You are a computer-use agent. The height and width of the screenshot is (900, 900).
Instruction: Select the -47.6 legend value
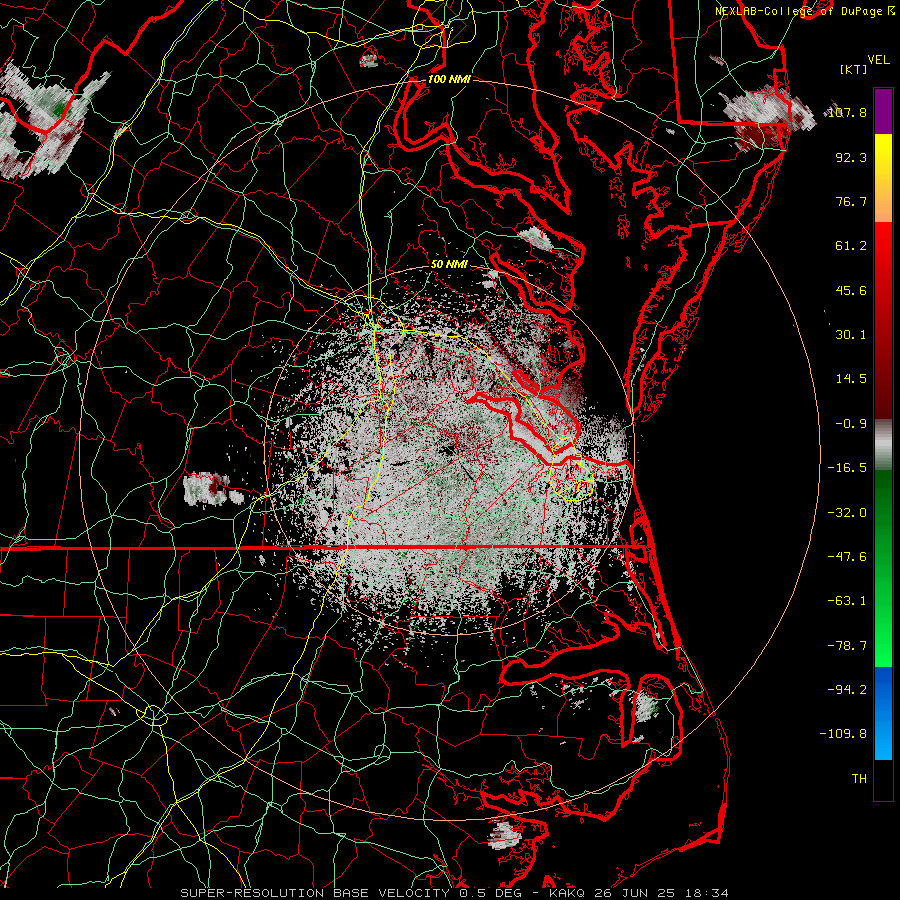[847, 557]
